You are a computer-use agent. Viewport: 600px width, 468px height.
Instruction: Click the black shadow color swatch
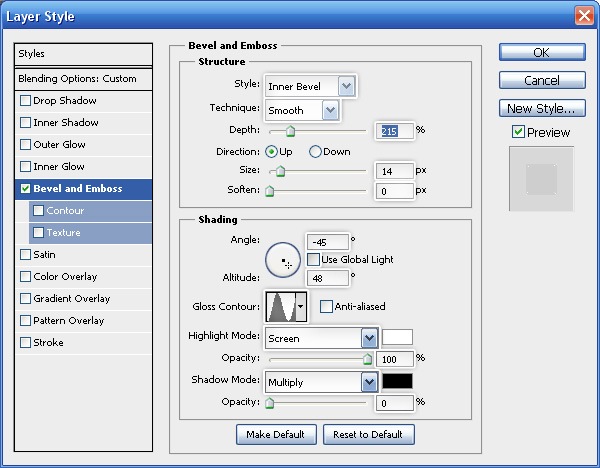397,381
